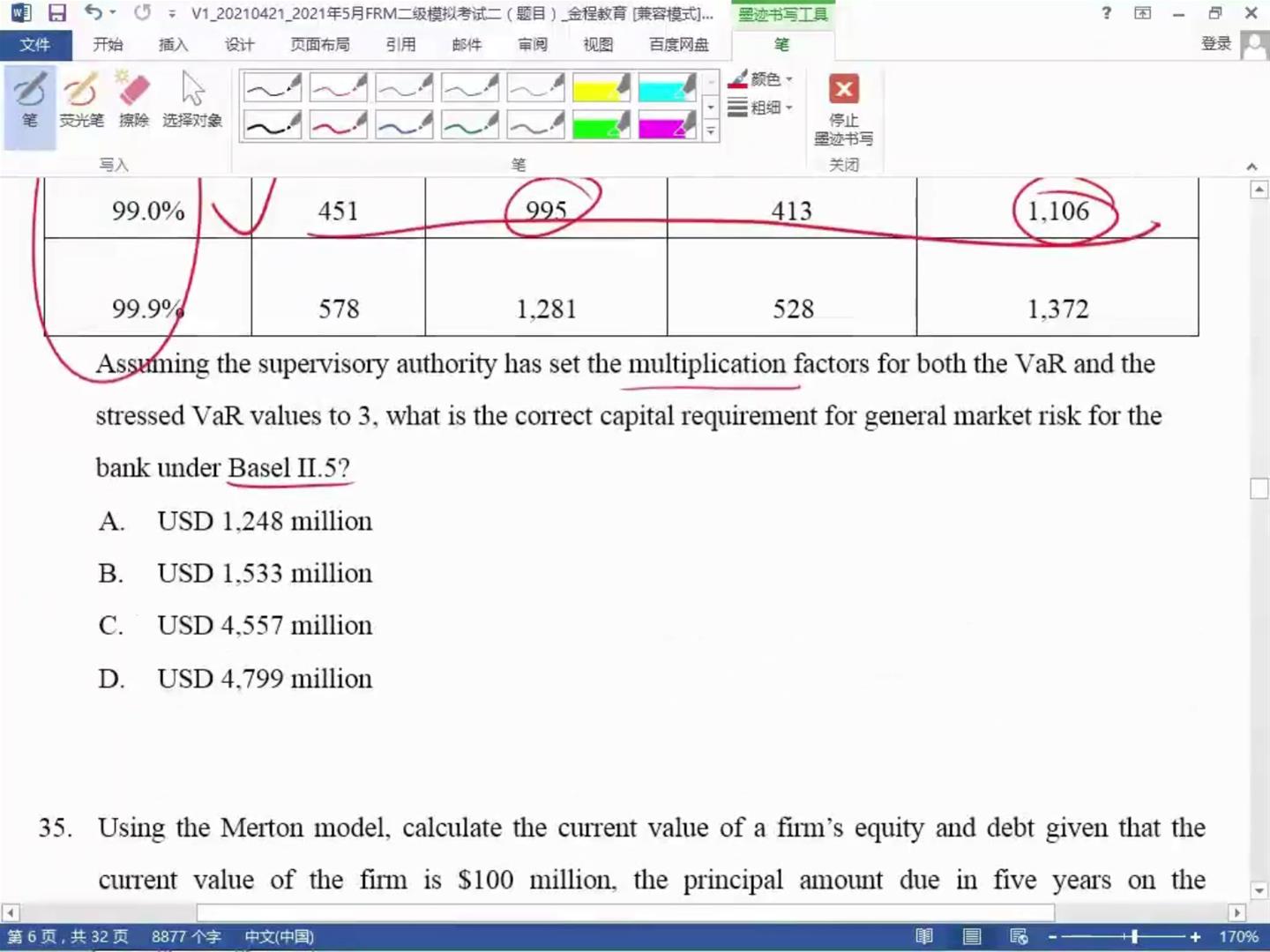1270x952 pixels.
Task: Pick the black thick pen in bottom row
Action: click(x=273, y=126)
